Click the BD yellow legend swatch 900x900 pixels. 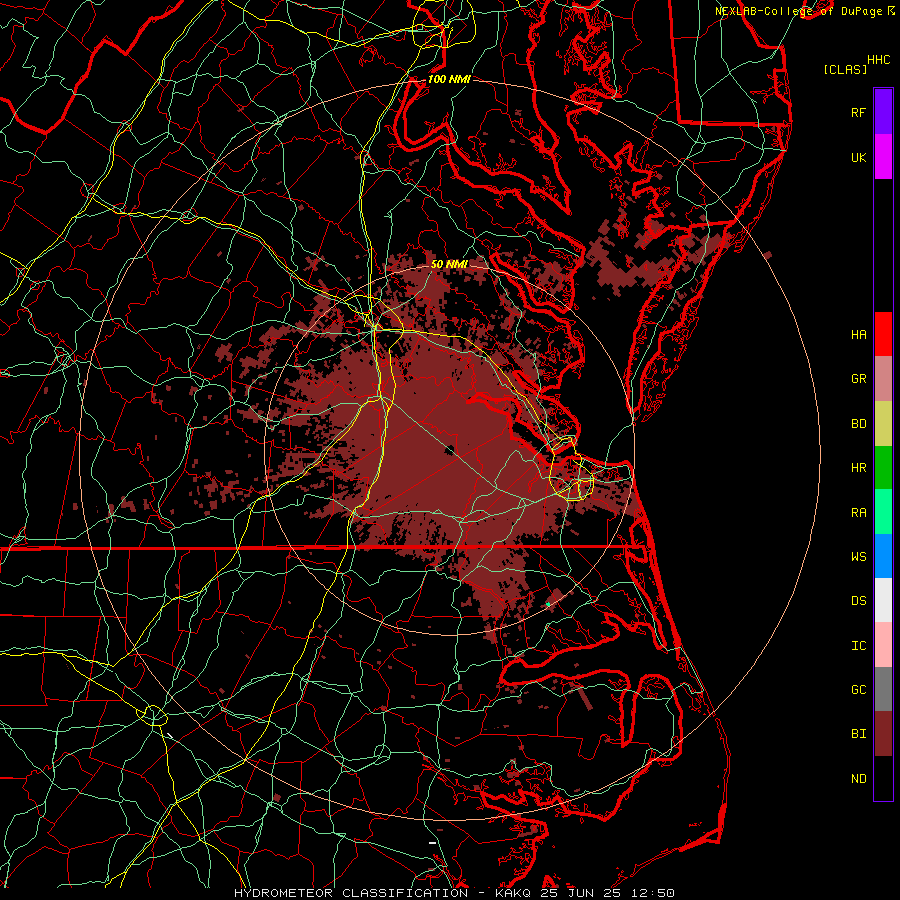(x=883, y=424)
